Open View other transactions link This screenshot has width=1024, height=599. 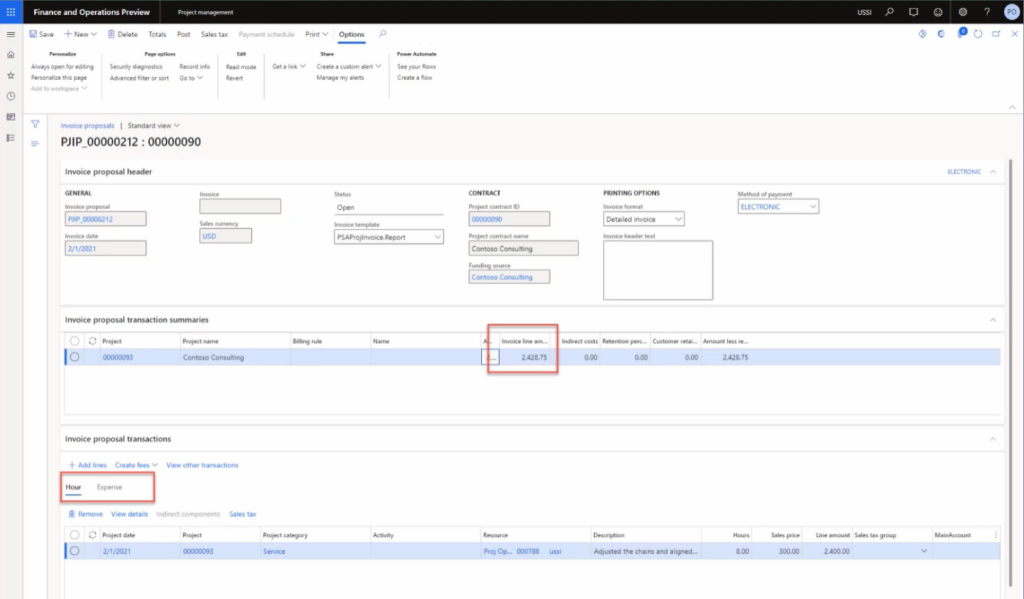(202, 465)
